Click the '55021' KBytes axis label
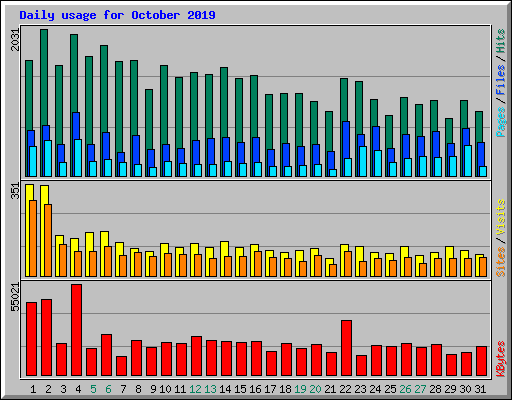 pyautogui.click(x=15, y=297)
